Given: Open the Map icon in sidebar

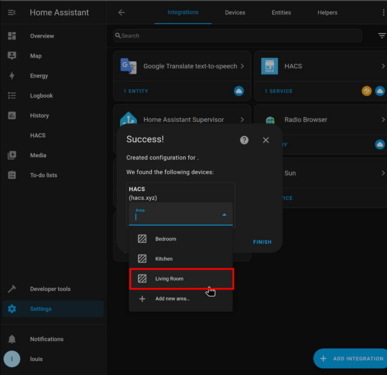Looking at the screenshot, I should 12,56.
